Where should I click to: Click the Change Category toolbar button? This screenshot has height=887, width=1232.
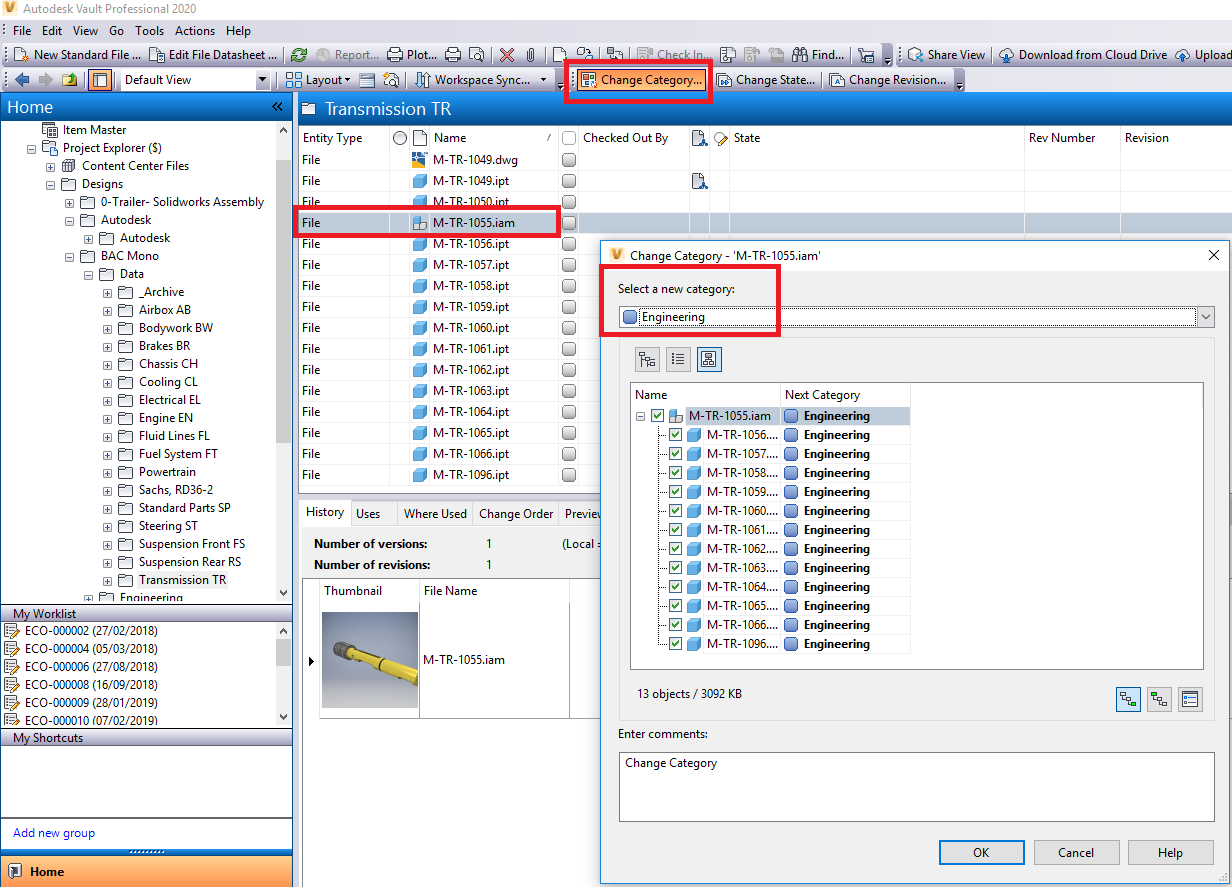tap(641, 80)
